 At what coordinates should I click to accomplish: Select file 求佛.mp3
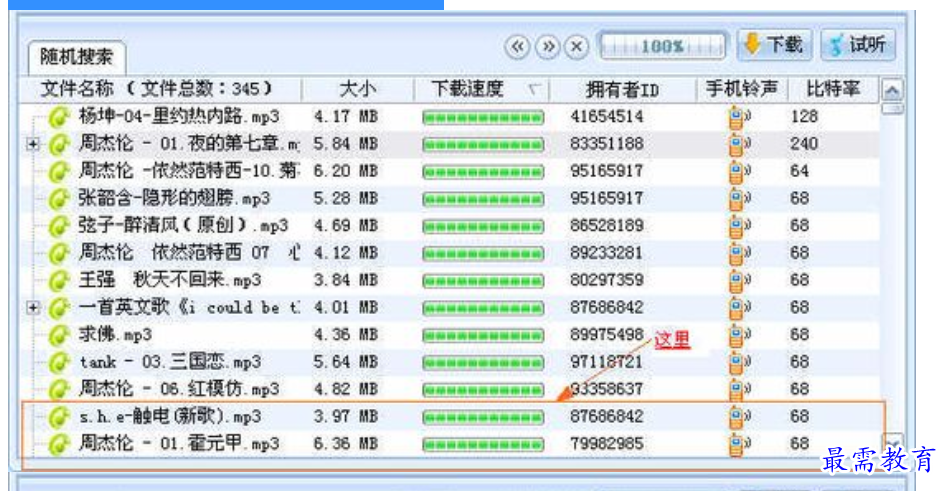(115, 334)
